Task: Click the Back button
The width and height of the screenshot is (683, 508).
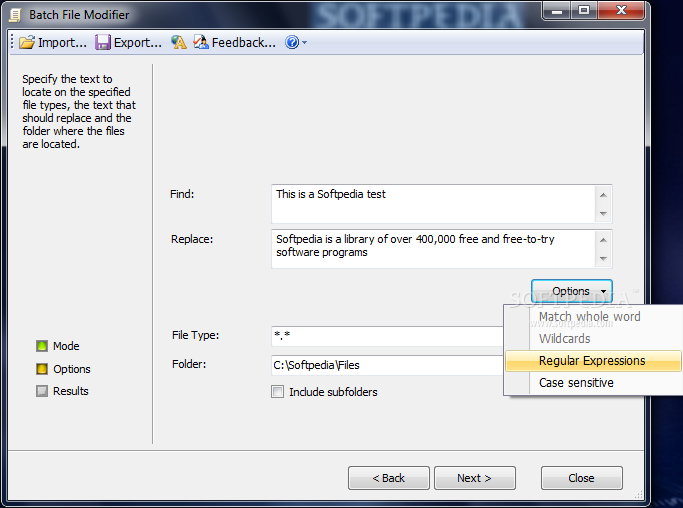Action: pyautogui.click(x=389, y=478)
